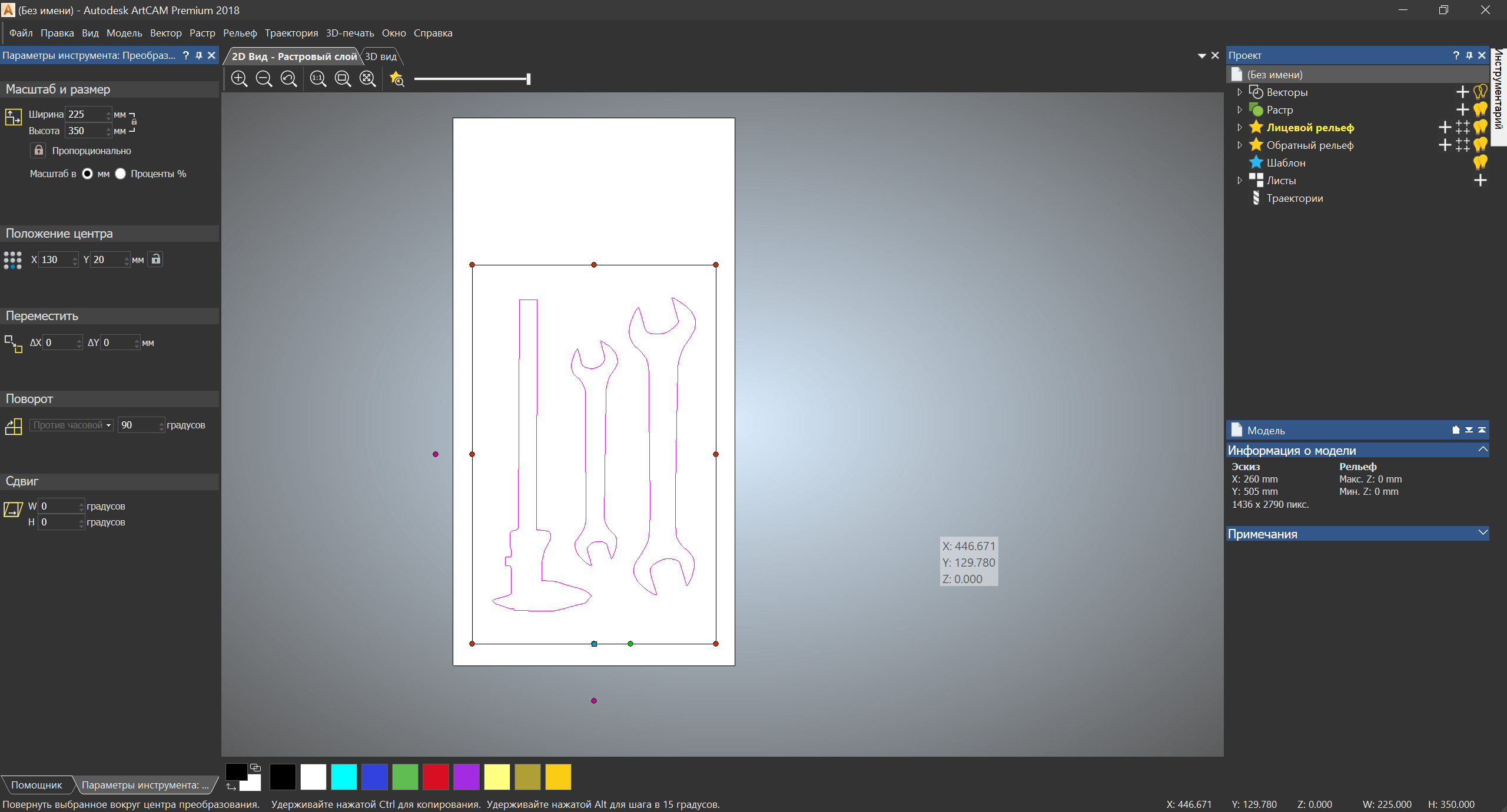This screenshot has height=812, width=1507.
Task: Click the zoom out magnifier icon
Action: (x=264, y=79)
